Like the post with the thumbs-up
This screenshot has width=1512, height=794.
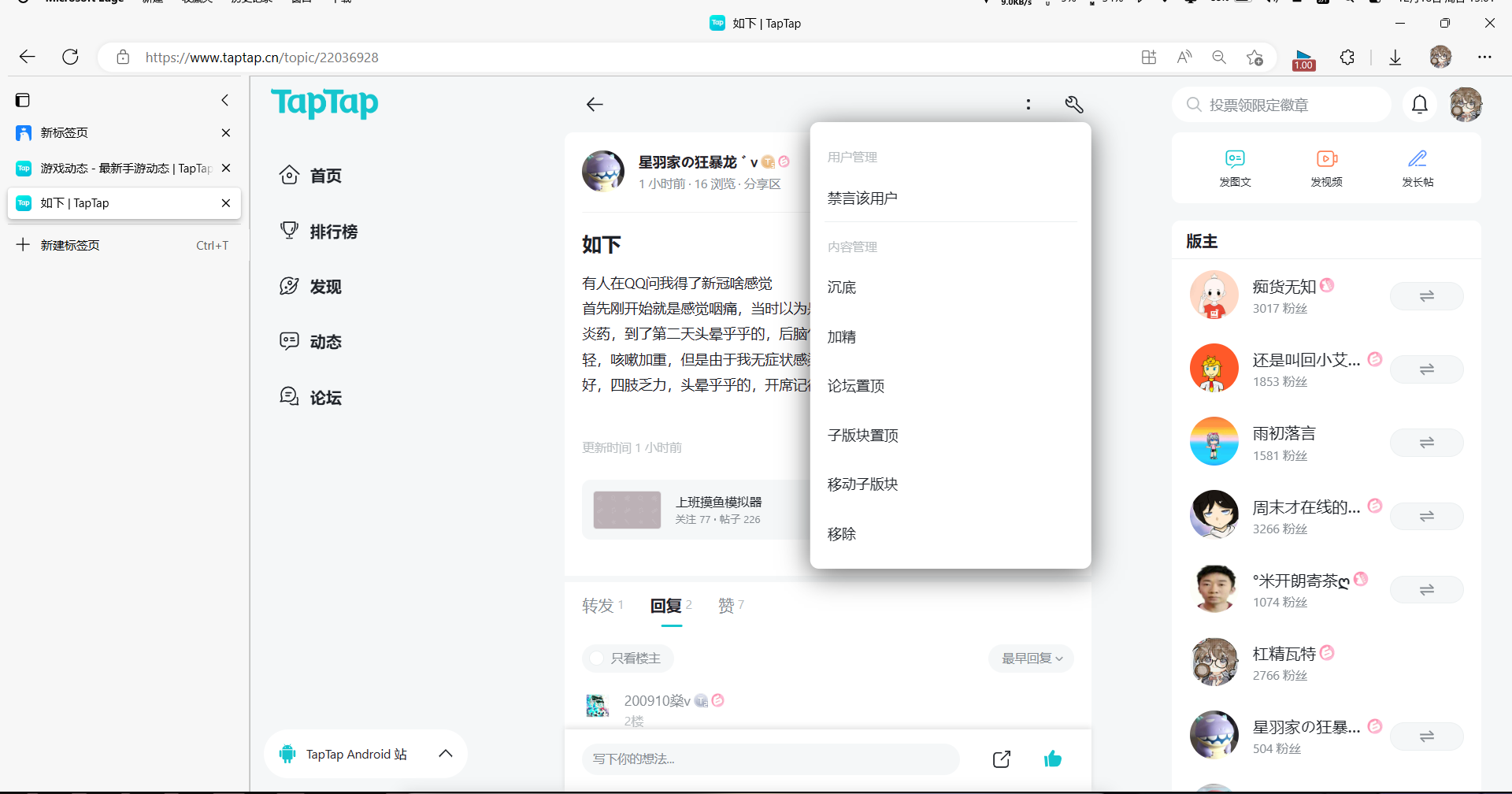coord(1053,759)
